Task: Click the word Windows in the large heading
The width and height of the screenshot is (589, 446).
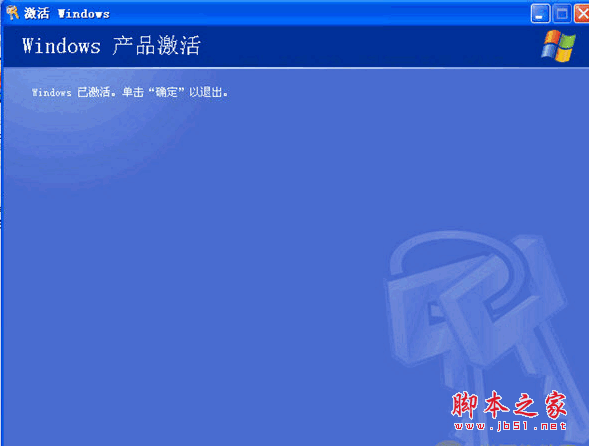Action: tap(61, 46)
